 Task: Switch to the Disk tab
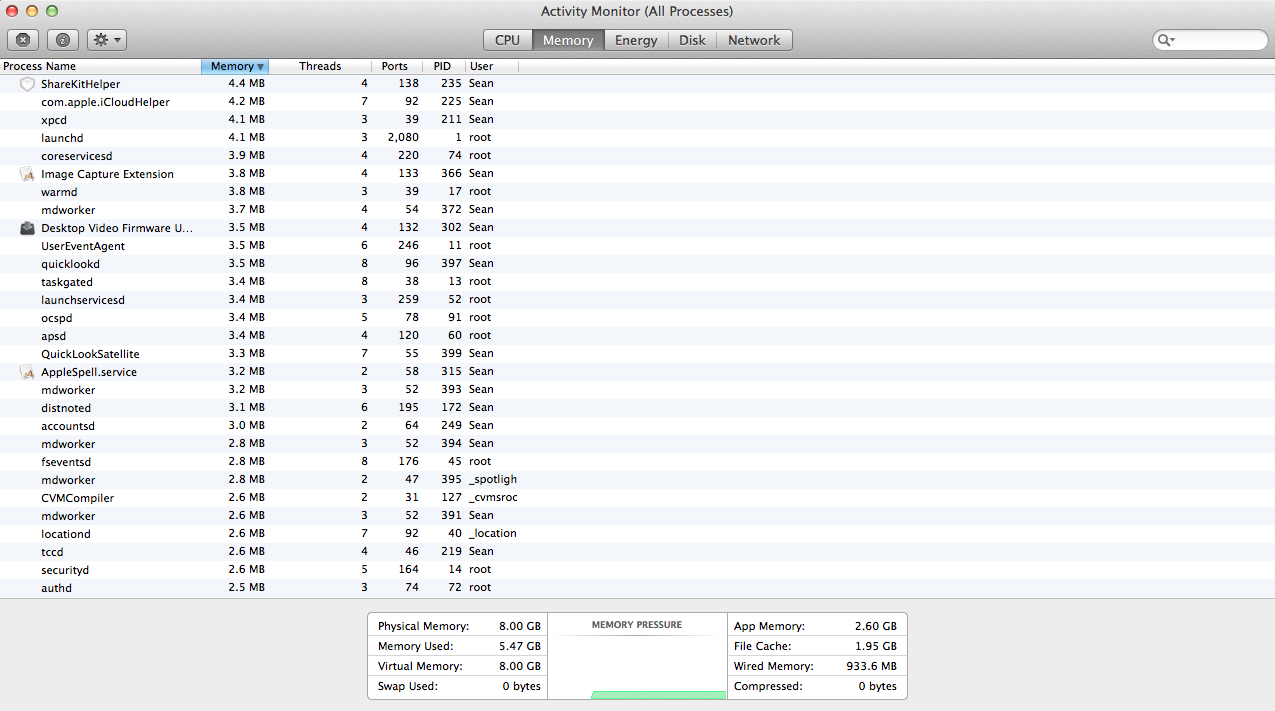pyautogui.click(x=692, y=40)
